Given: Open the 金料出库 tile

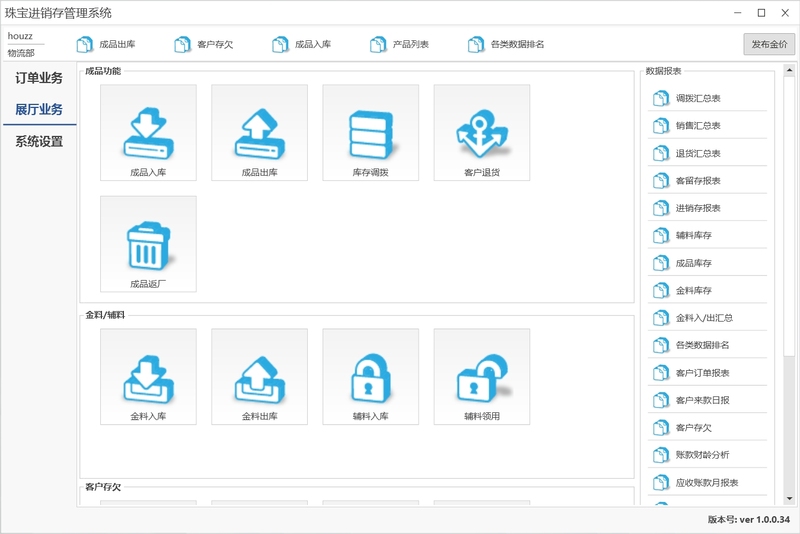Looking at the screenshot, I should pyautogui.click(x=259, y=376).
